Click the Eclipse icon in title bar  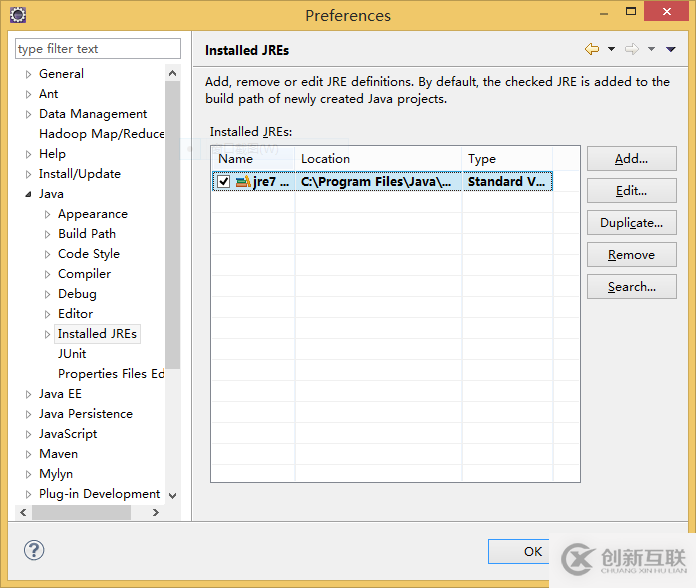coord(17,15)
